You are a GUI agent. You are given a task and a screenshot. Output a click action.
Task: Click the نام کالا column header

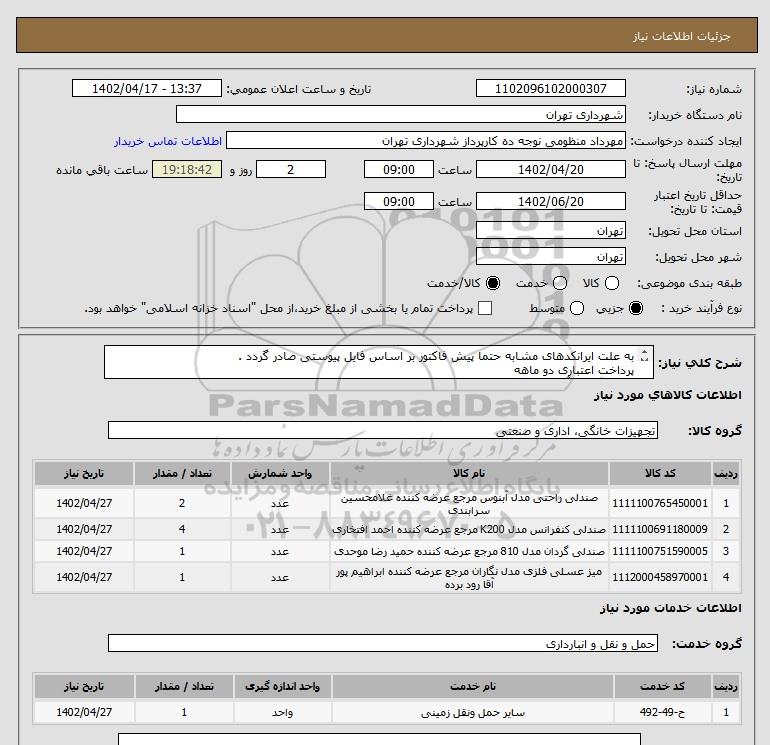(469, 473)
